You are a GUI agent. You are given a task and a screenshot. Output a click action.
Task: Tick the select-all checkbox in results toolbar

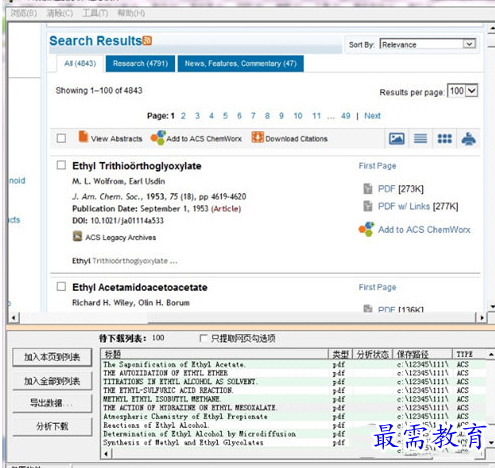coord(61,138)
